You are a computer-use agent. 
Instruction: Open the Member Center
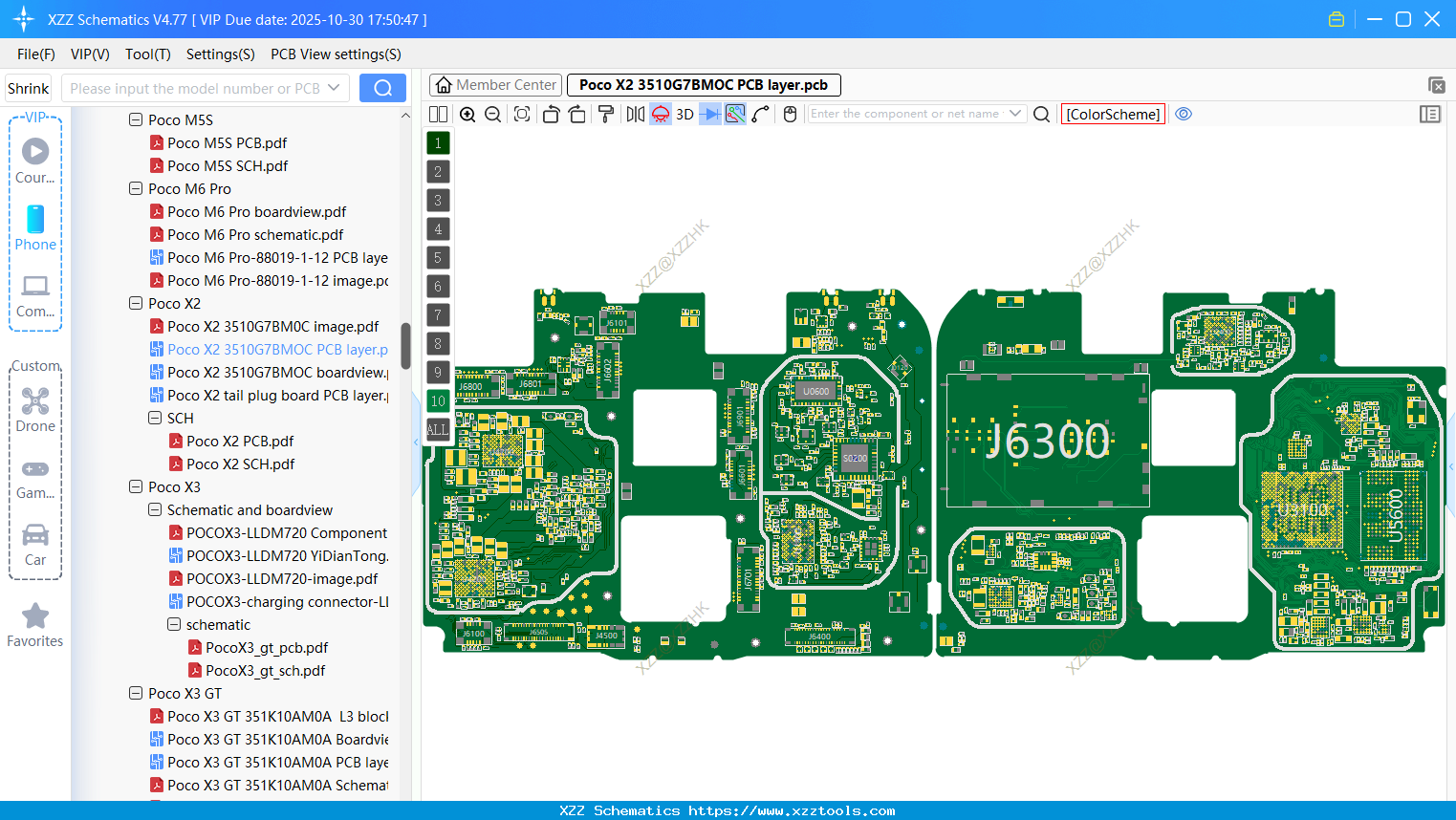(x=495, y=84)
